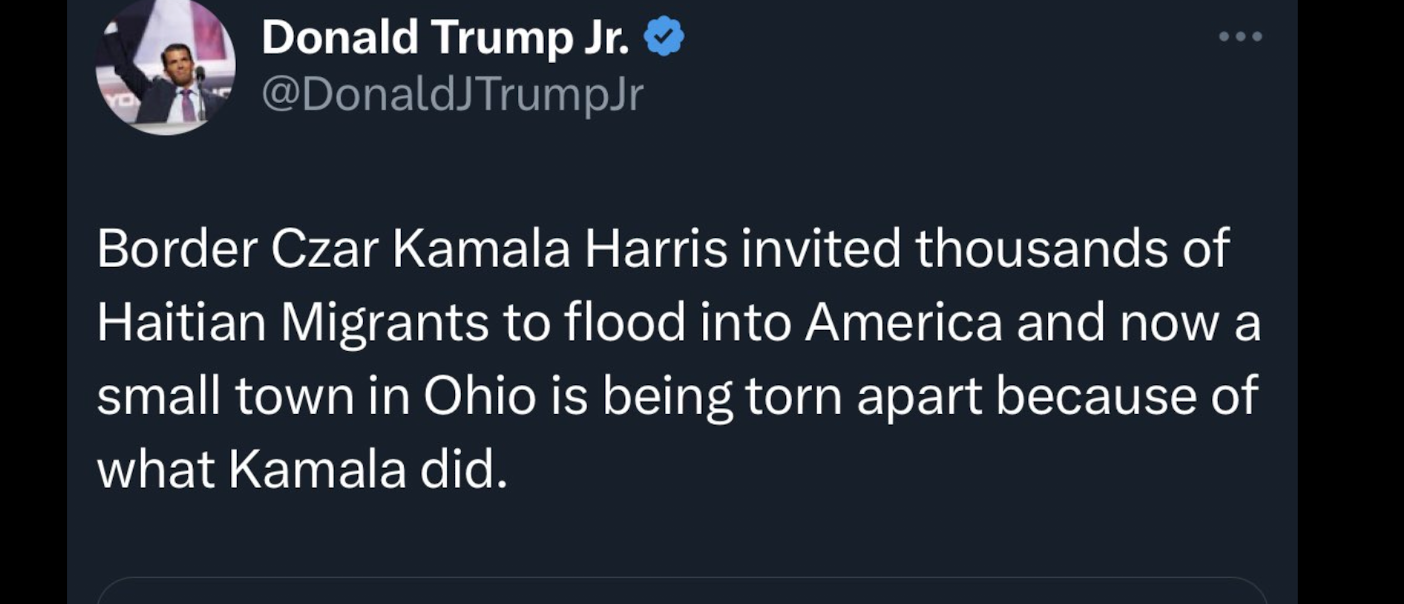Click the blue verified checkmark badge

click(x=664, y=38)
